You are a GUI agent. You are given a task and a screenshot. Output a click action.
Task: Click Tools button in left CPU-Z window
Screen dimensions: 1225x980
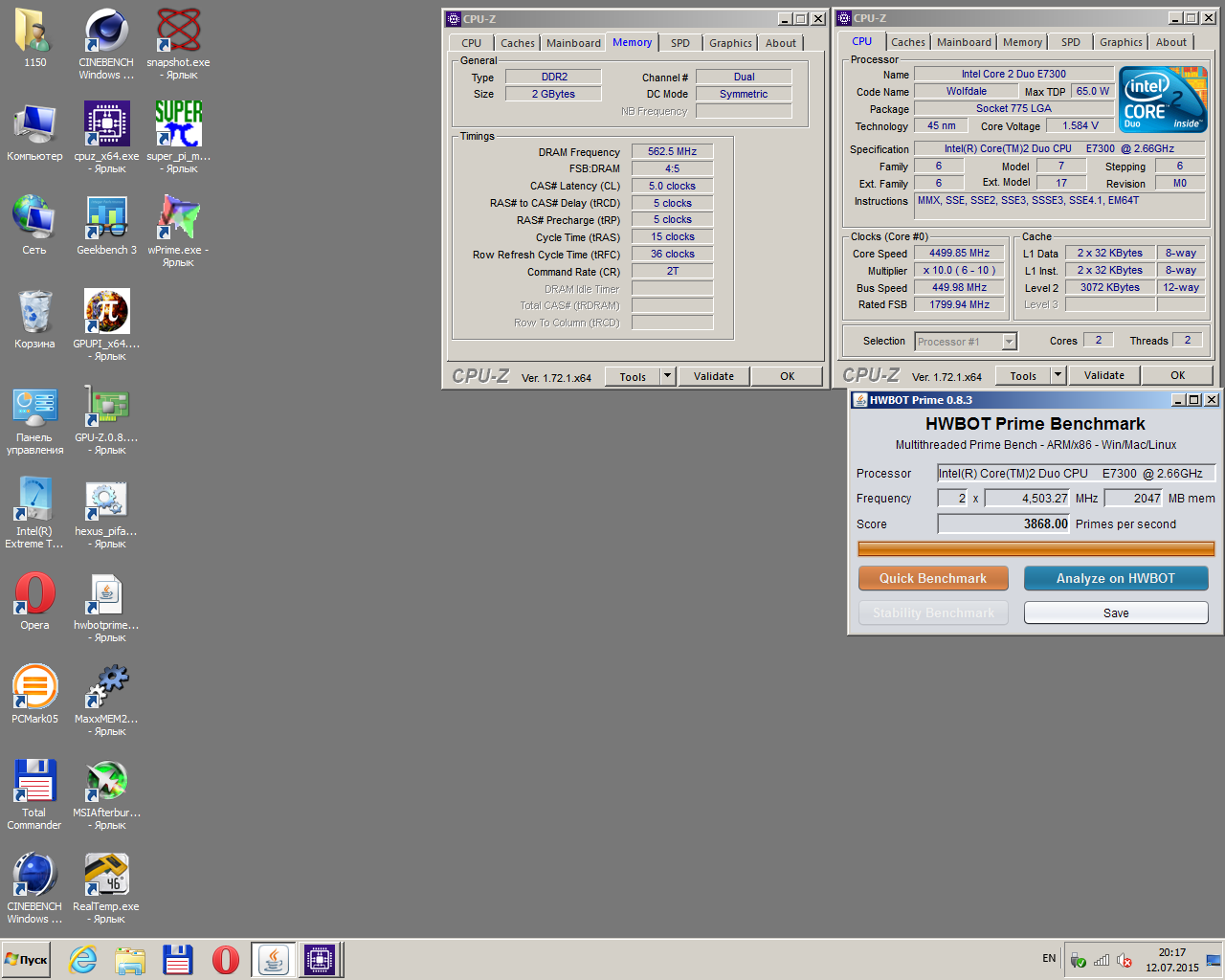pyautogui.click(x=633, y=376)
